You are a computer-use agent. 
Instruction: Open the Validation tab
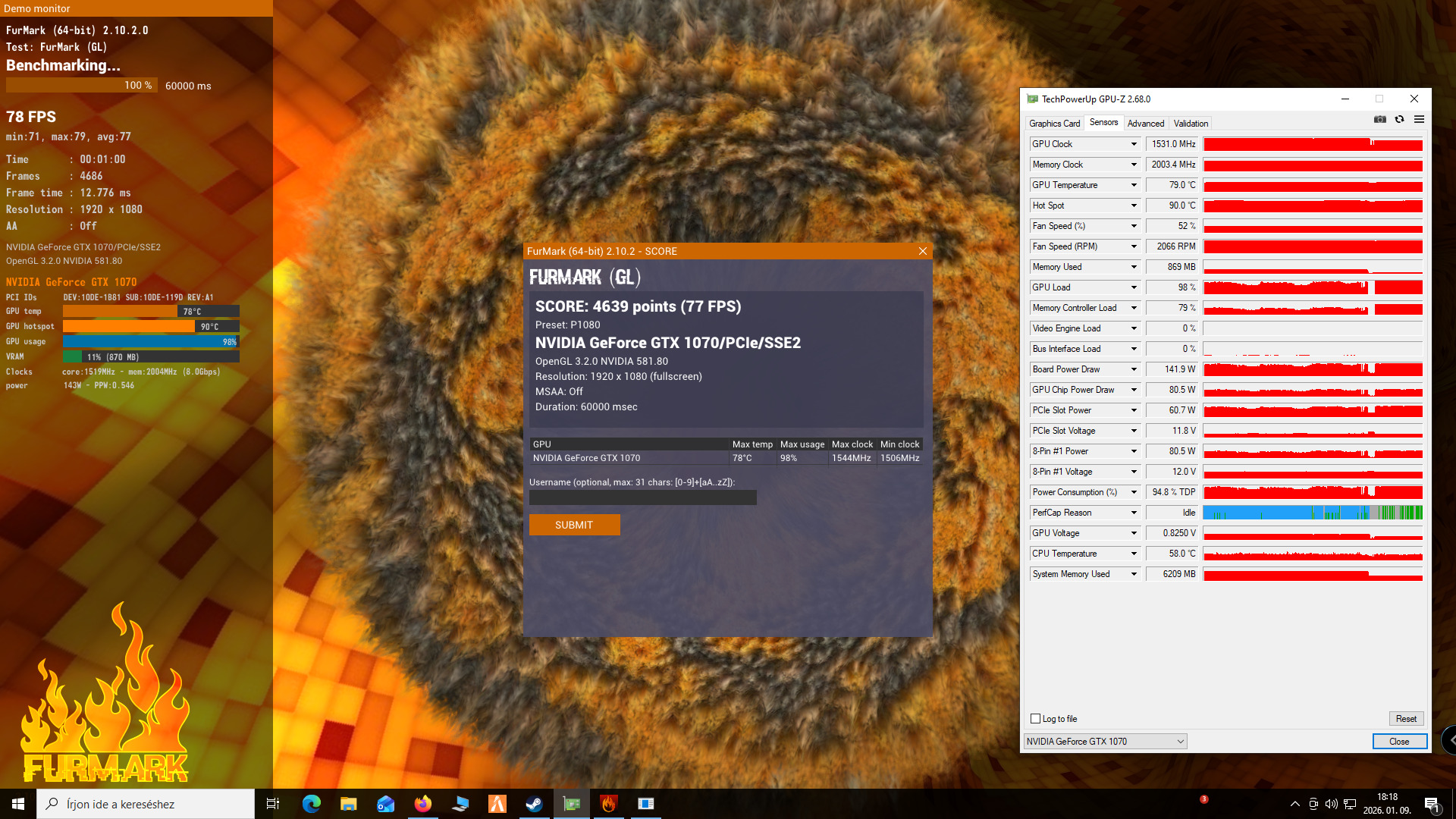pos(1191,124)
